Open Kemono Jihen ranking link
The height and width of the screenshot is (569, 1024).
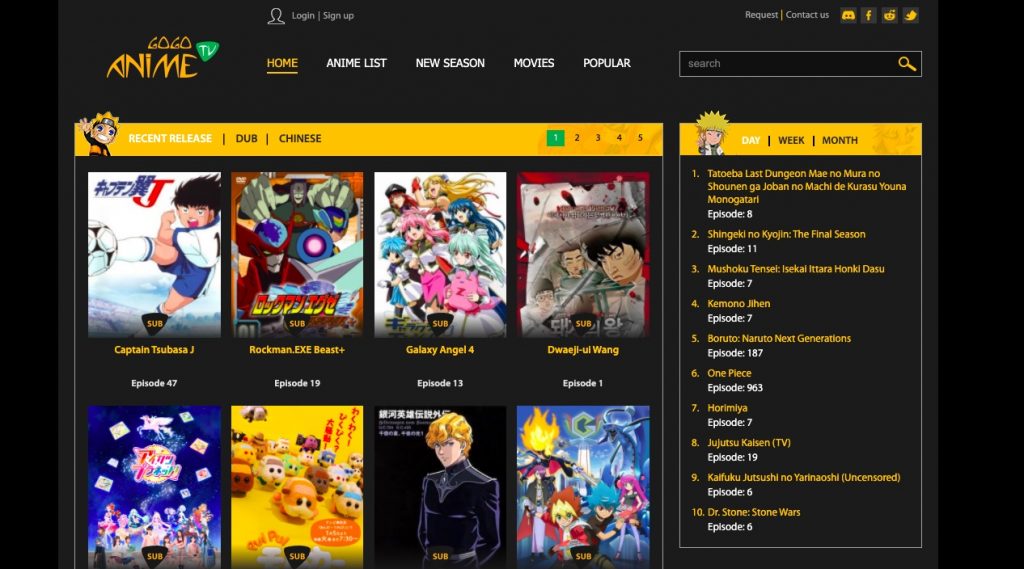pos(739,304)
